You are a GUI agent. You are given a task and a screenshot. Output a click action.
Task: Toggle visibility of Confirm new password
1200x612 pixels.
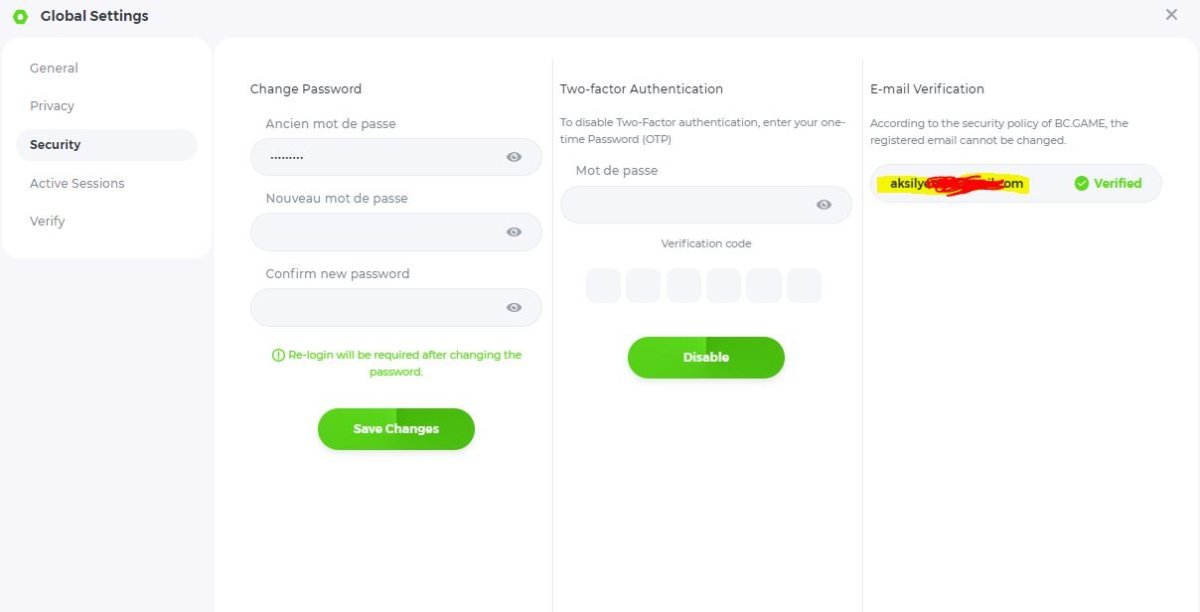[514, 308]
